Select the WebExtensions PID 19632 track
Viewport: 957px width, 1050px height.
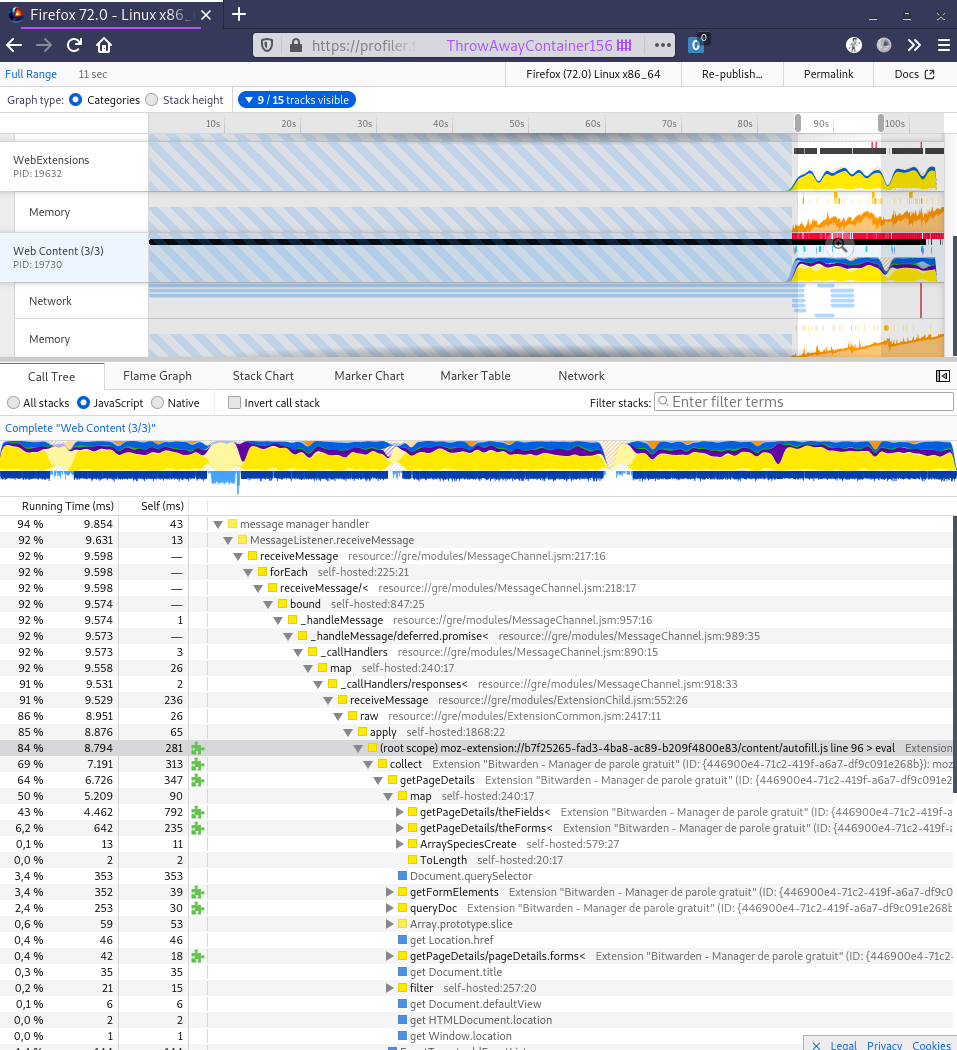point(74,166)
